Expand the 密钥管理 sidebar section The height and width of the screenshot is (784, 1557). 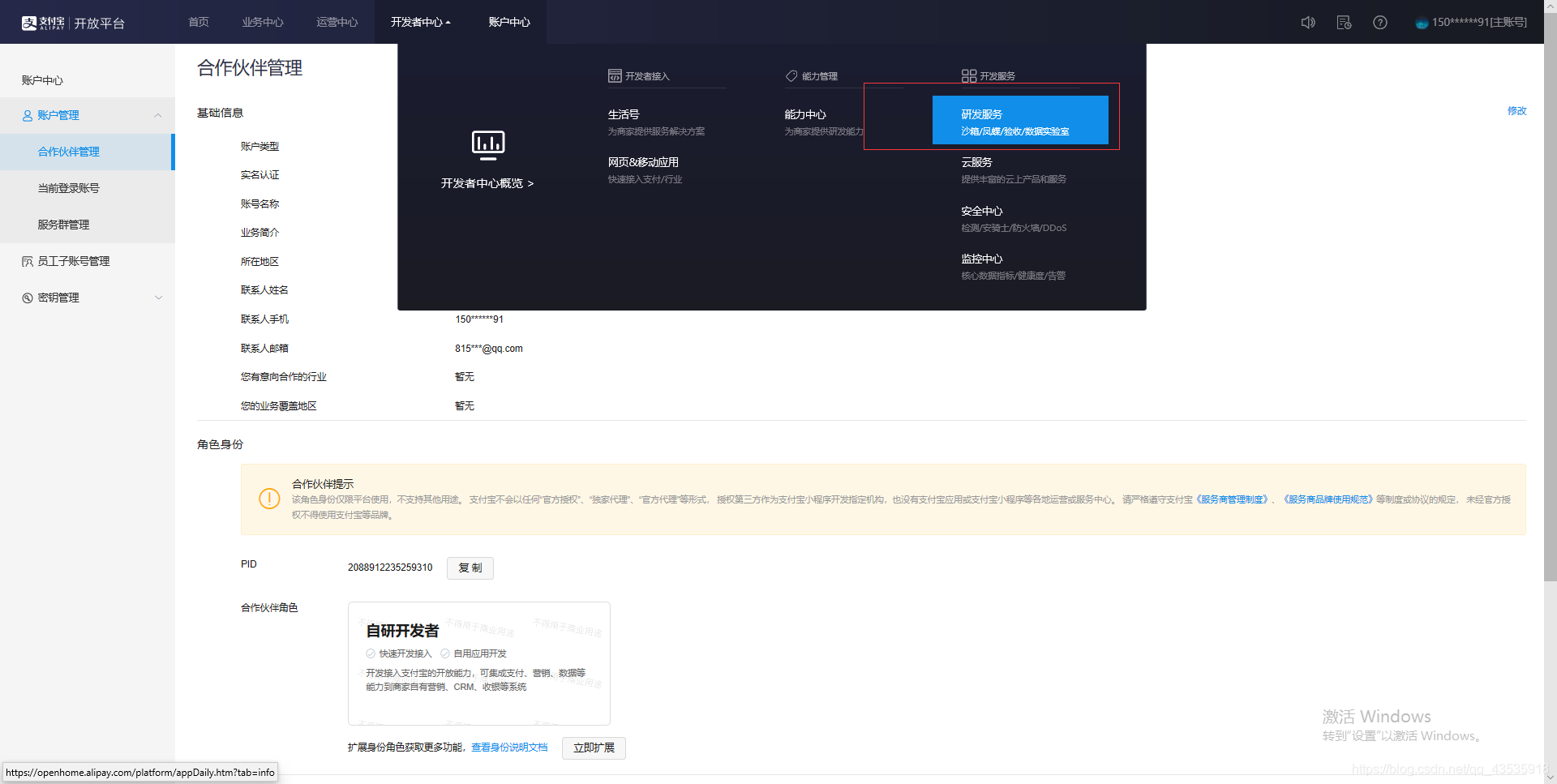158,298
